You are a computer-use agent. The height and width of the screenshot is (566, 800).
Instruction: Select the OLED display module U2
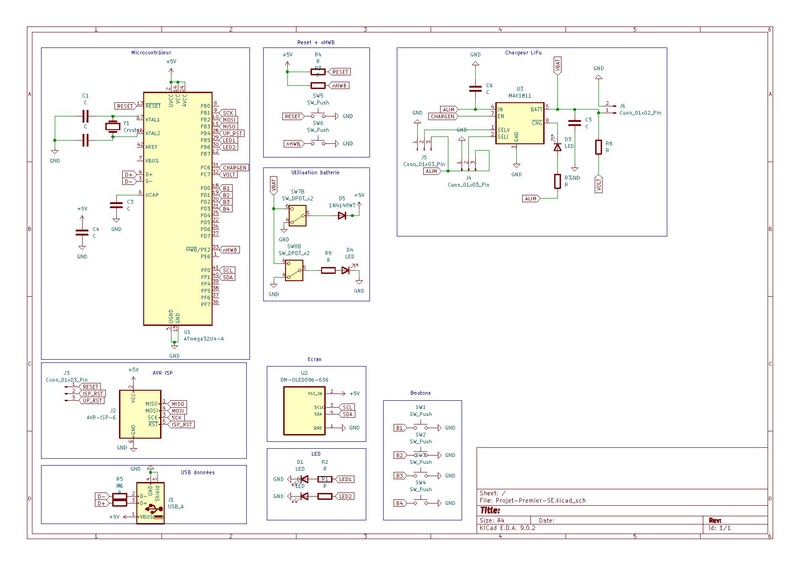coord(304,411)
